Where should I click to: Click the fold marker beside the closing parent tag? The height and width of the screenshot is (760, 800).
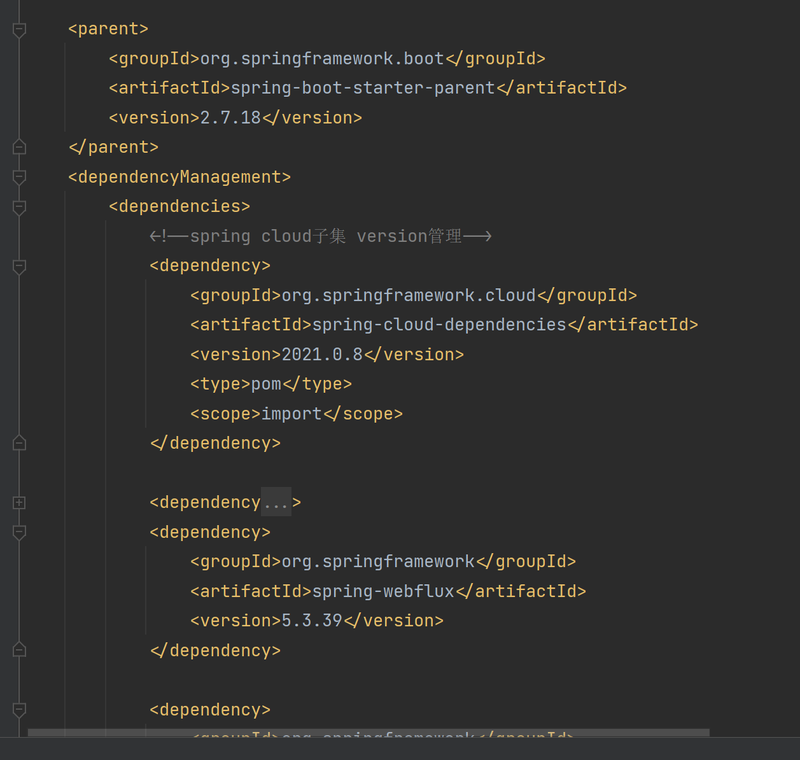18,147
